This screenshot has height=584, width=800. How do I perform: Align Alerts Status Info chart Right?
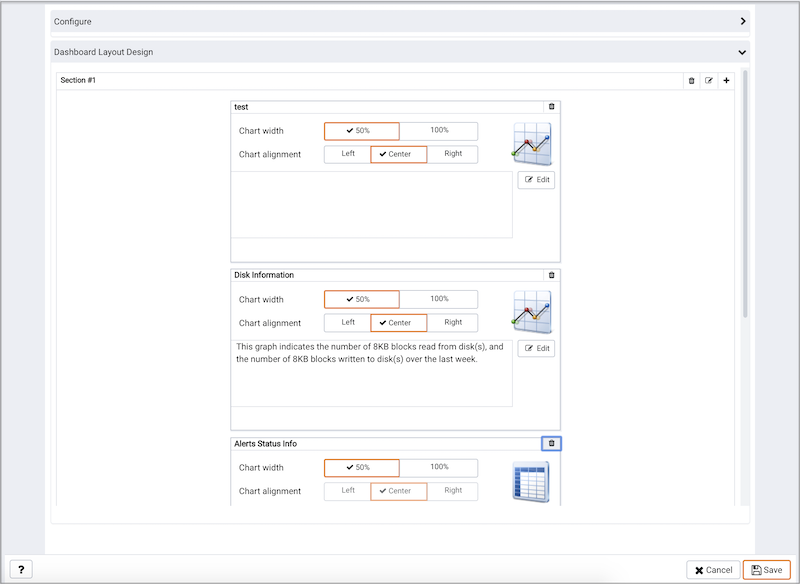pyautogui.click(x=453, y=491)
